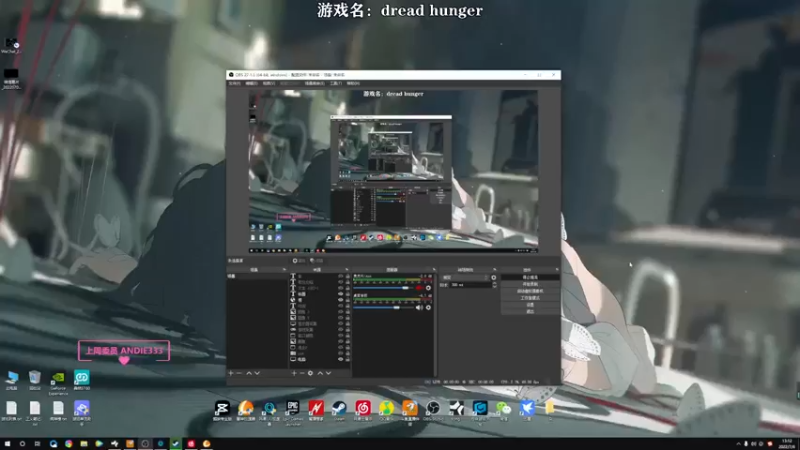The image size is (800, 450).
Task: Toggle visibility eye of the bottom display source
Action: pyautogui.click(x=341, y=359)
